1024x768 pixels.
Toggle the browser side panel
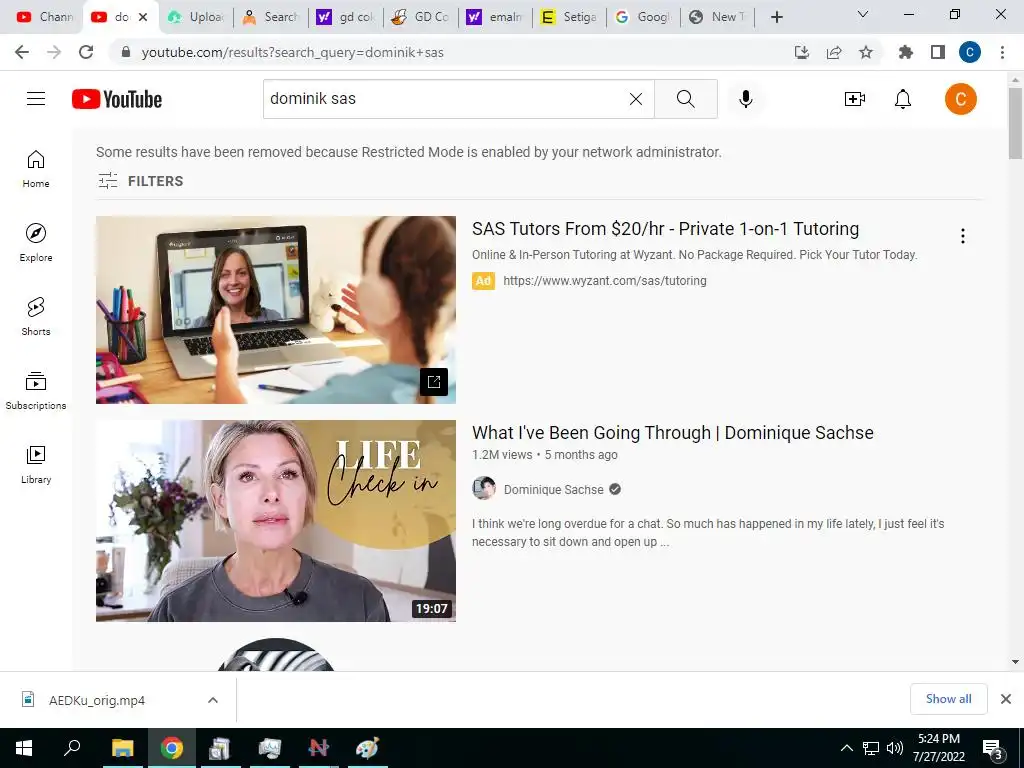[x=938, y=52]
